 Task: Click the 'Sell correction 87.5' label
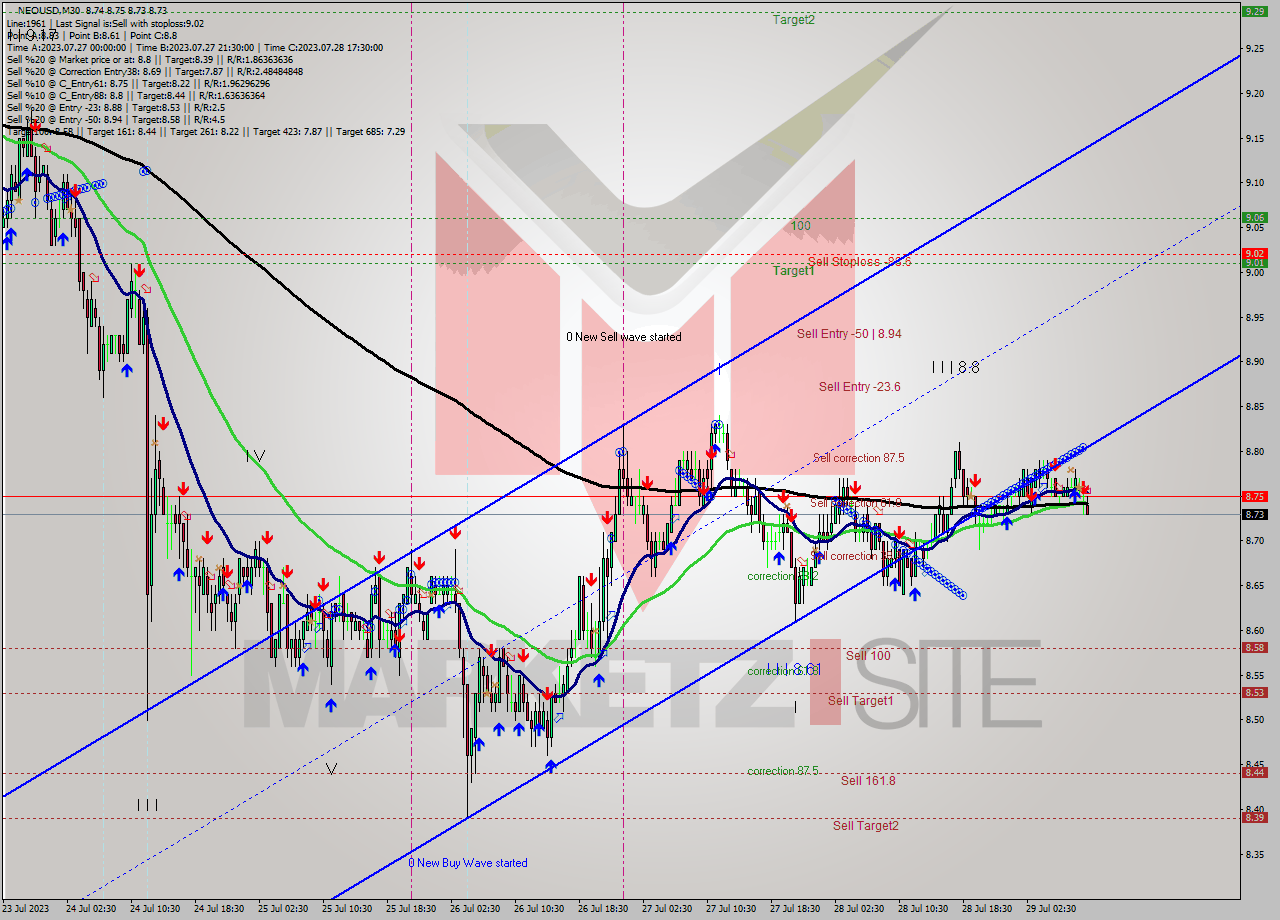coord(858,458)
